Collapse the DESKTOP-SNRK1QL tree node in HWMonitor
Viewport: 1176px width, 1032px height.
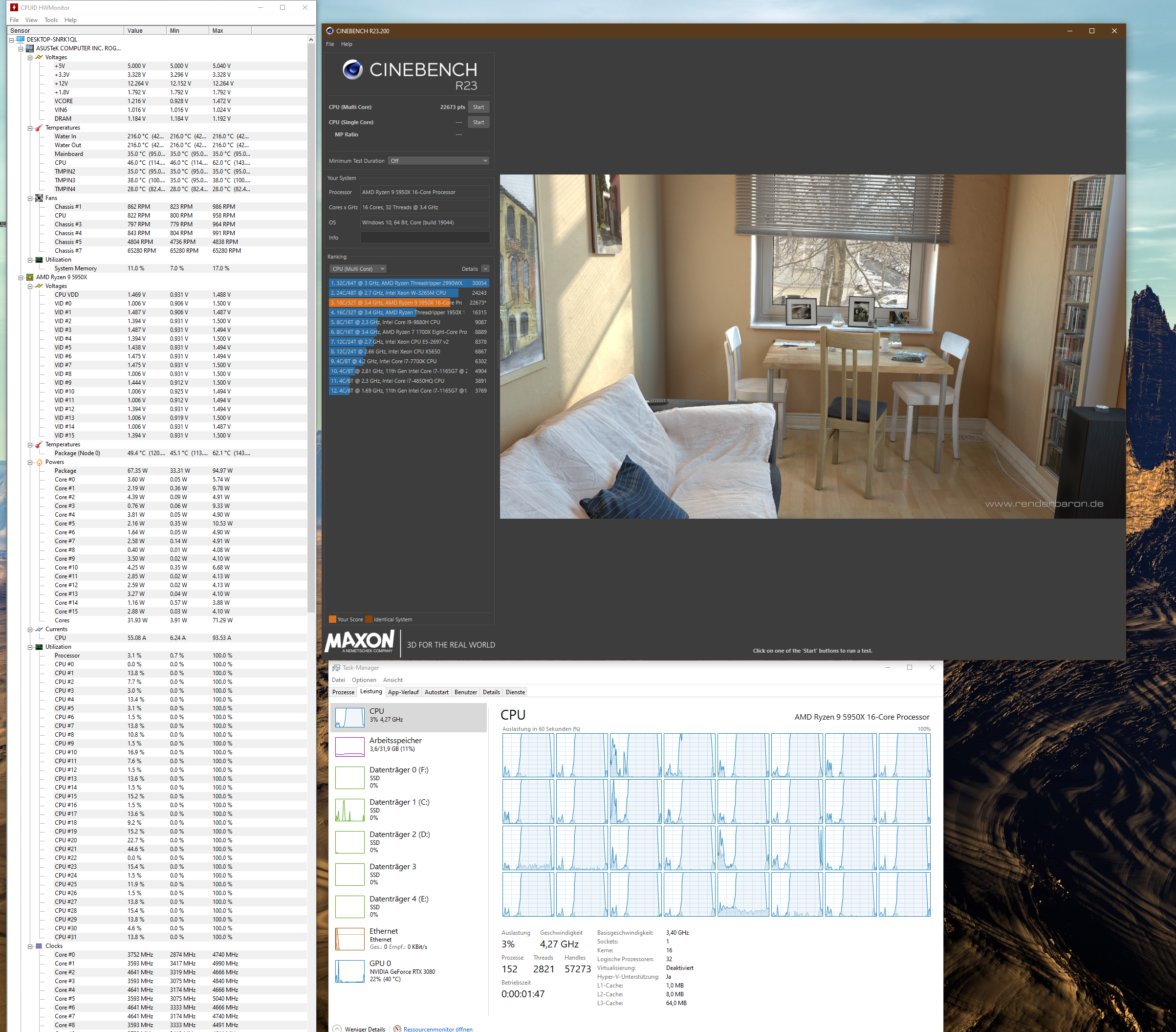coord(12,40)
